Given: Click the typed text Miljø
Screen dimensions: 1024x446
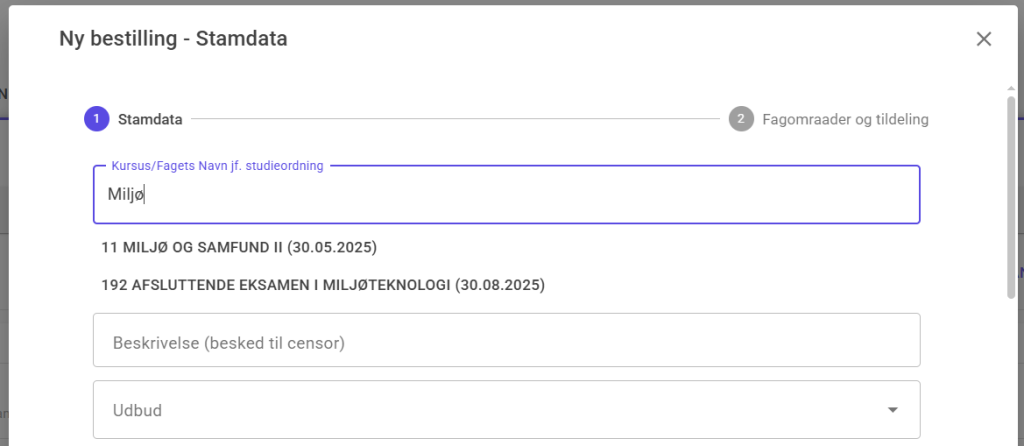Looking at the screenshot, I should tap(127, 194).
